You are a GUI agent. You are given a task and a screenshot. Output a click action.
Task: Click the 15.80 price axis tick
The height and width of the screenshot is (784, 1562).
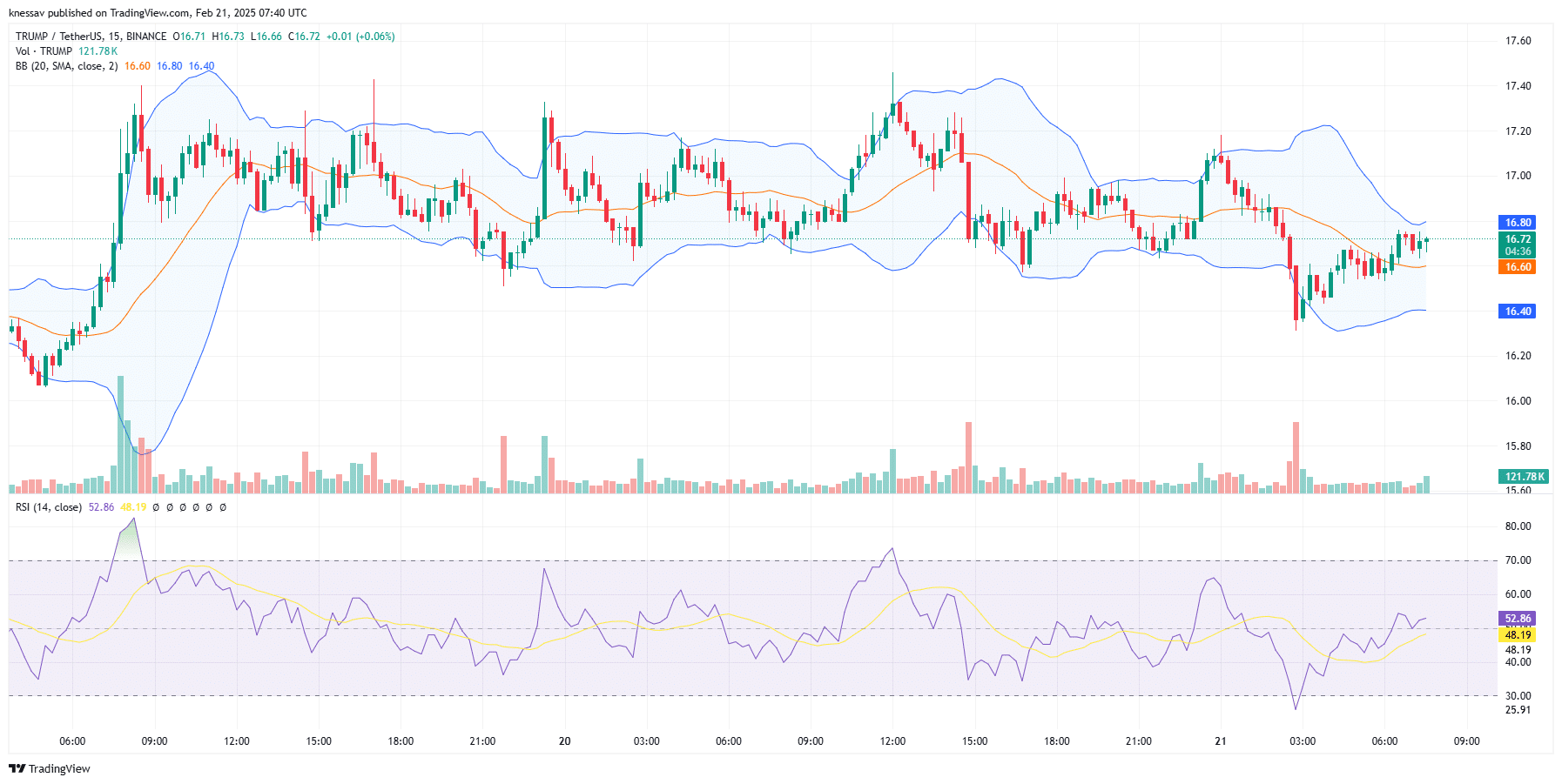(x=1518, y=446)
